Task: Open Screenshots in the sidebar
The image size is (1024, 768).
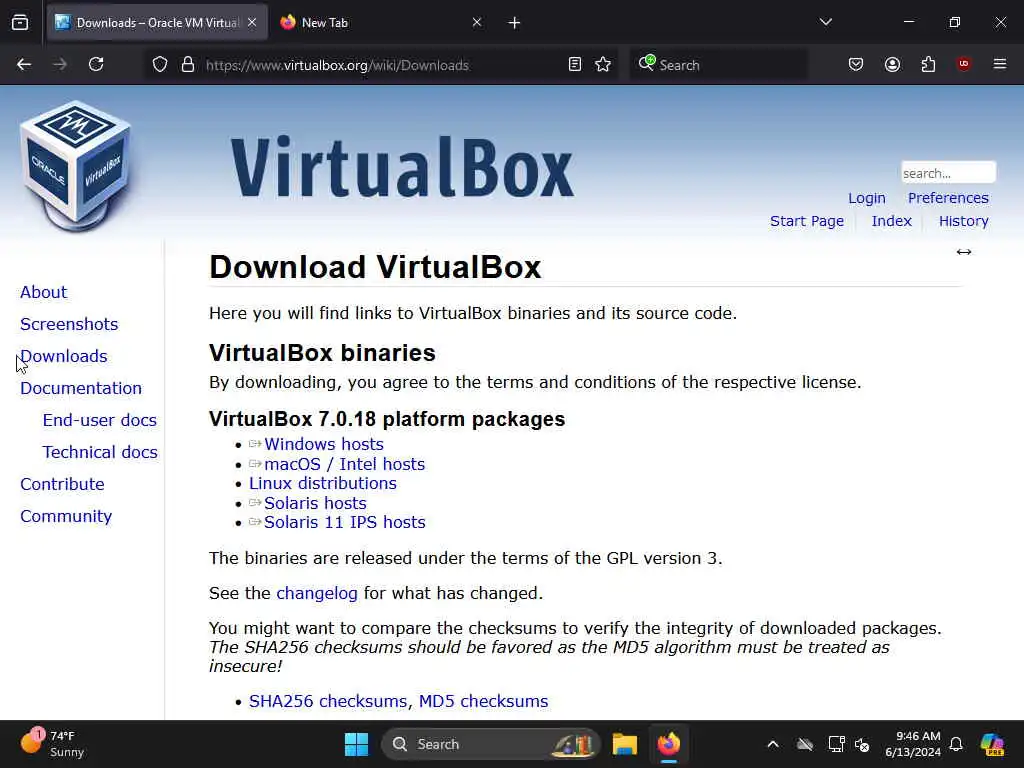Action: 69,324
